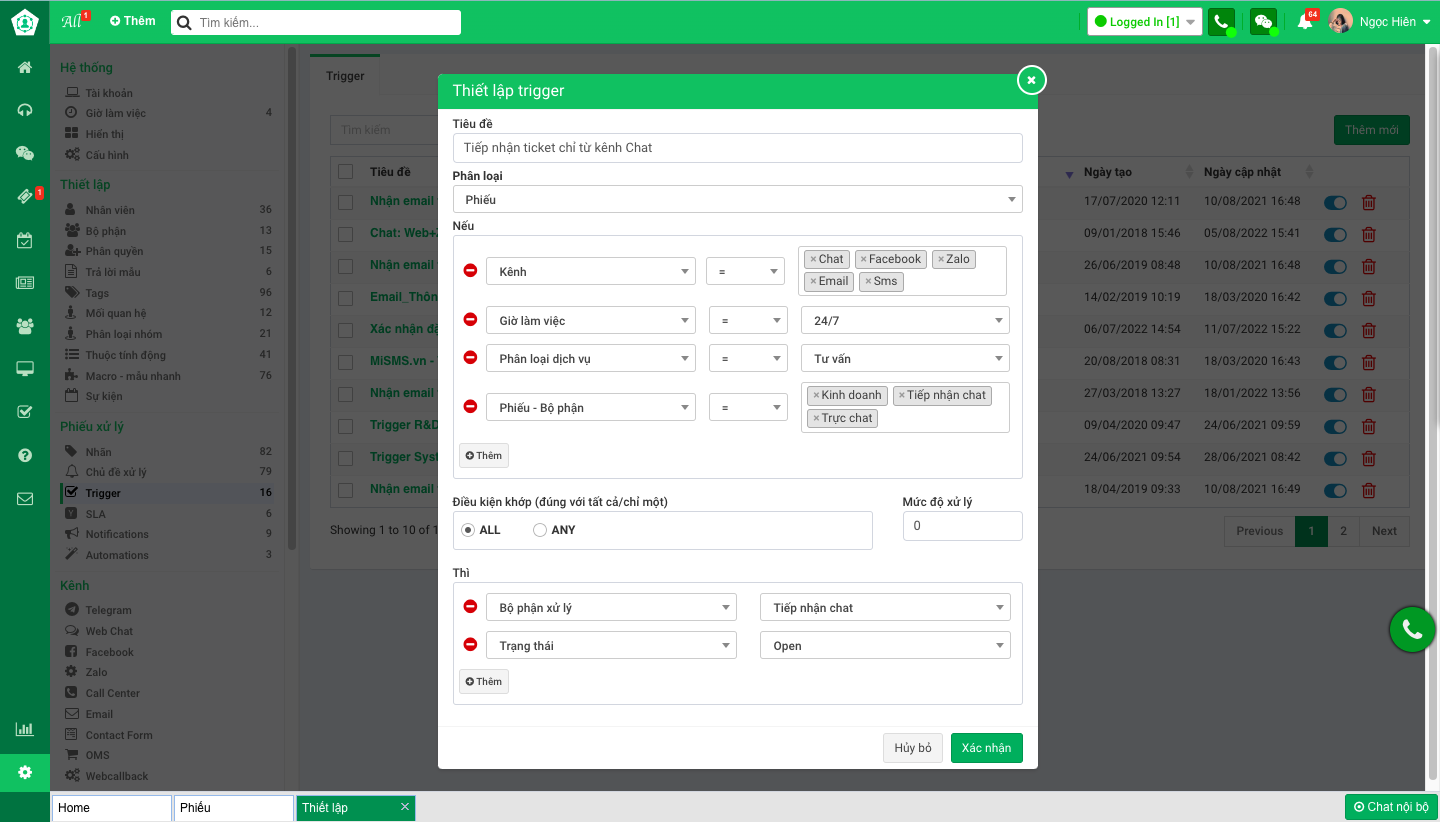The height and width of the screenshot is (822, 1440).
Task: Click the green phone call icon in top bar
Action: (1220, 22)
